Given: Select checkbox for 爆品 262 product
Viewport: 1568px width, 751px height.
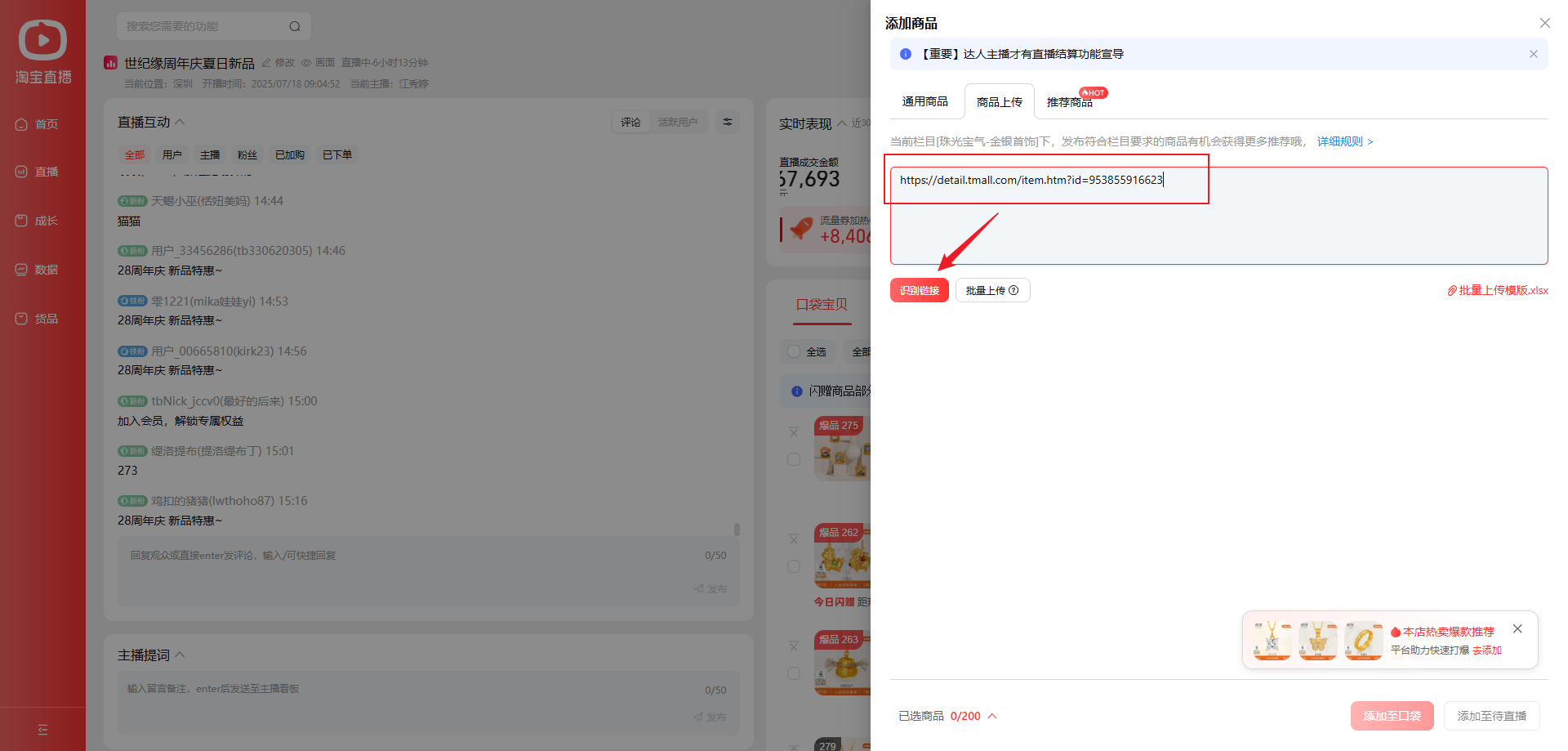Looking at the screenshot, I should (x=794, y=566).
